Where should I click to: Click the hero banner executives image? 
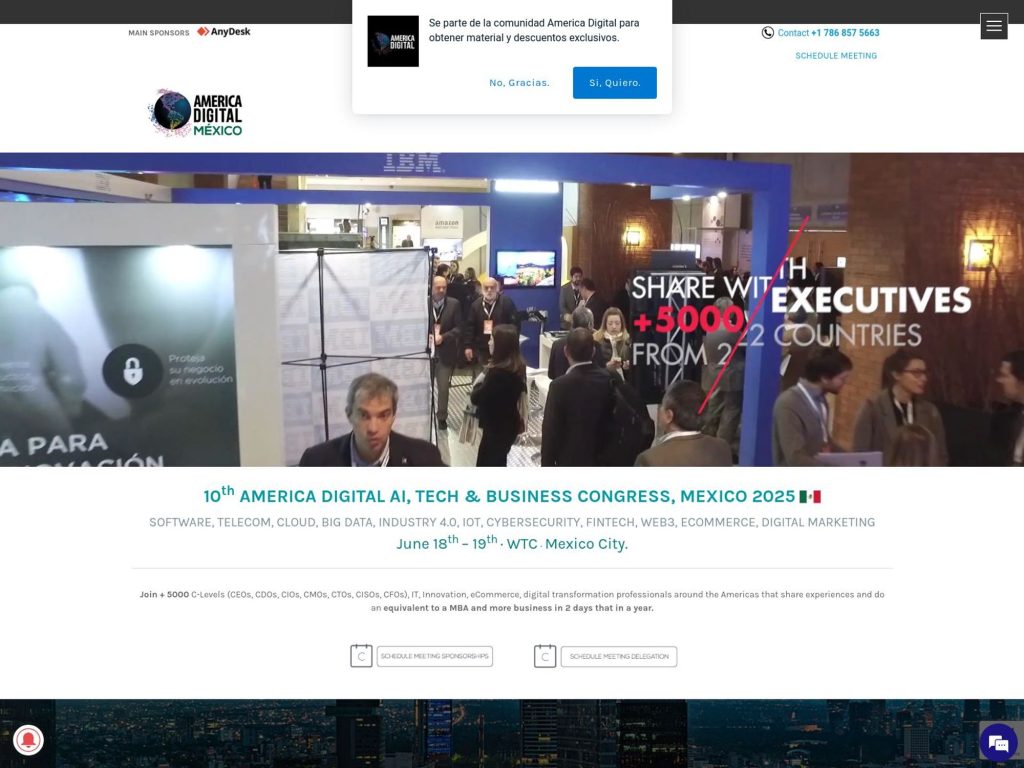point(512,310)
